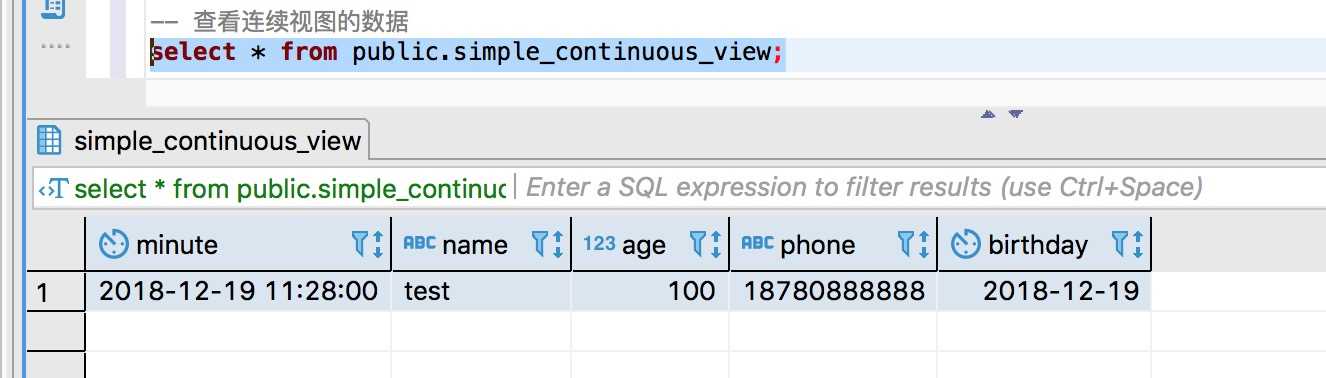Viewport: 1326px width, 378px height.
Task: Click filter icon on phone column
Action: pos(906,244)
